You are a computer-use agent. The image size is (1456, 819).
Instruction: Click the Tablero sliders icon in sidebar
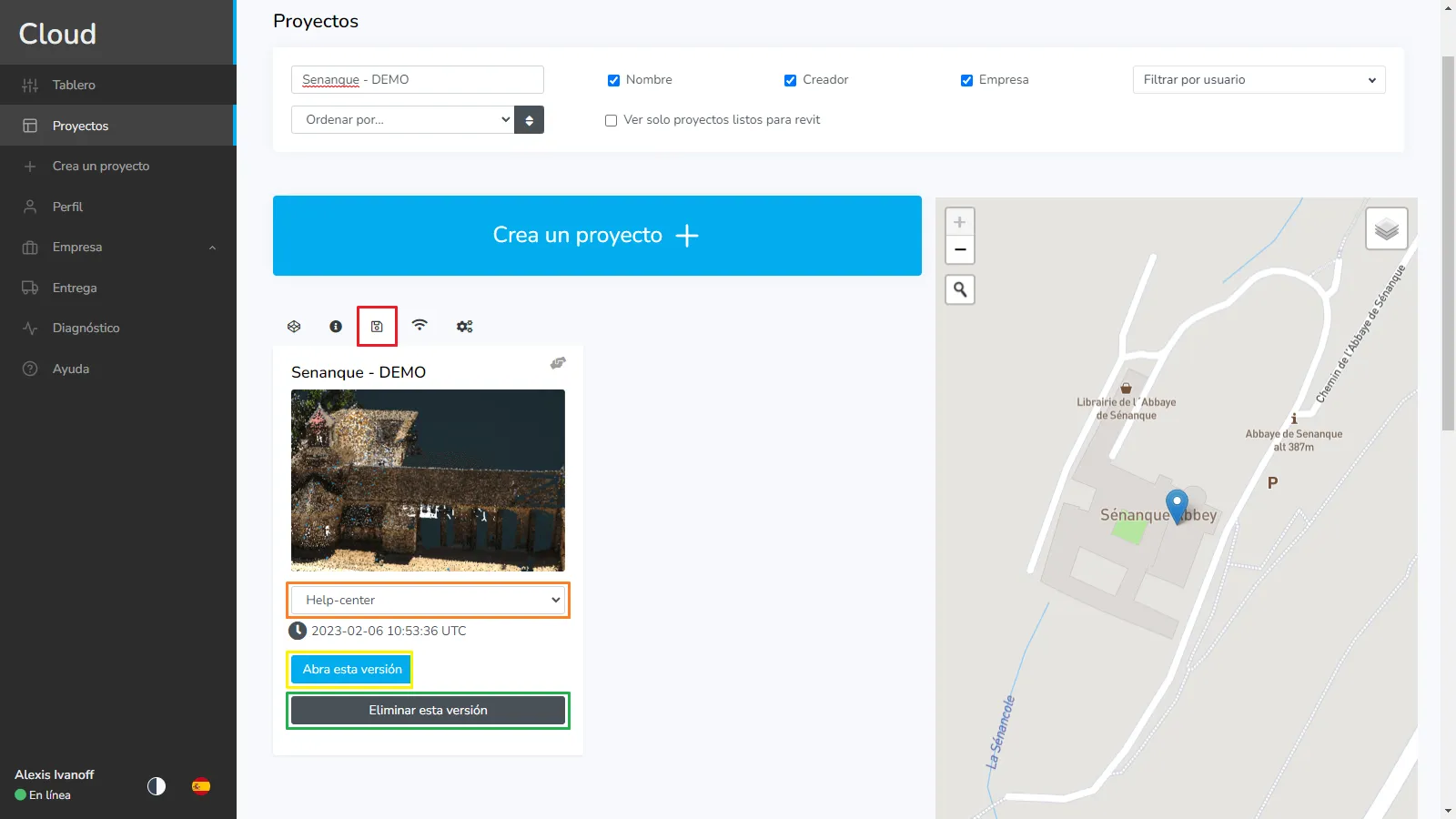coord(30,85)
